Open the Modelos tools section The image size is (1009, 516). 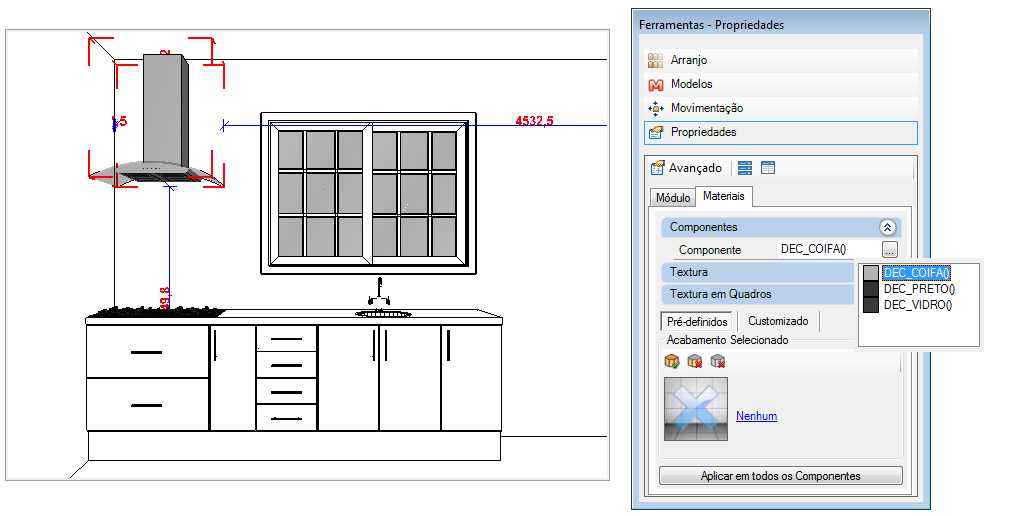[781, 84]
